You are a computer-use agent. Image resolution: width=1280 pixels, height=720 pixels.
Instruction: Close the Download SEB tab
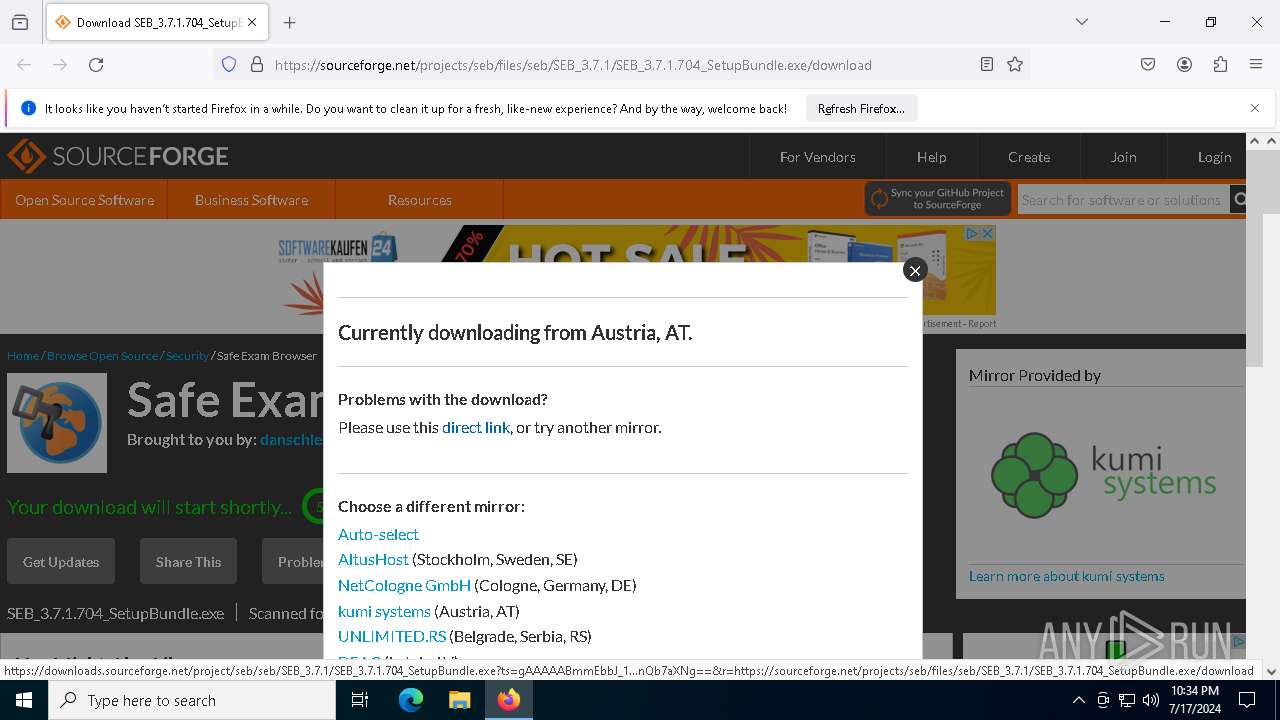tap(252, 22)
